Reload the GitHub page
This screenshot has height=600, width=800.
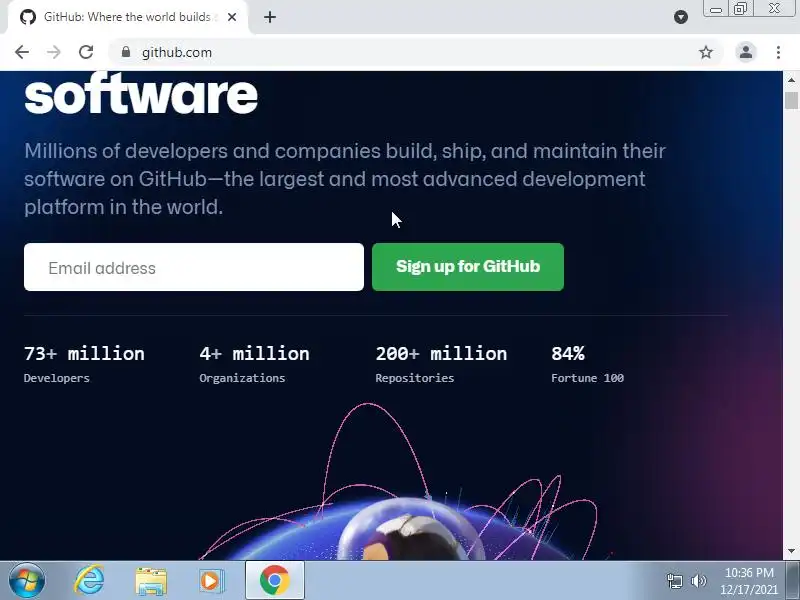[86, 52]
